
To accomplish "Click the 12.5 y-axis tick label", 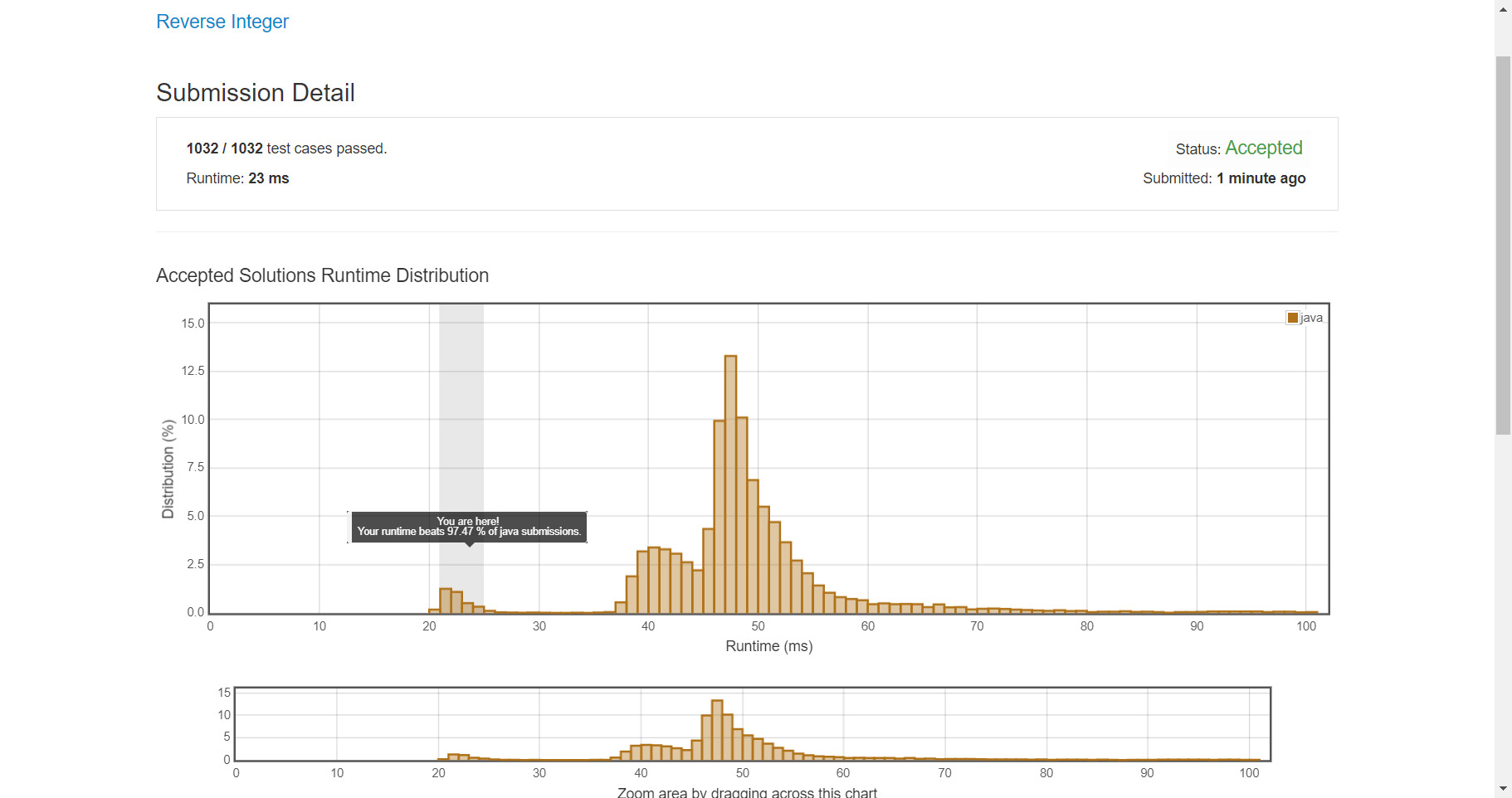I will (x=193, y=371).
